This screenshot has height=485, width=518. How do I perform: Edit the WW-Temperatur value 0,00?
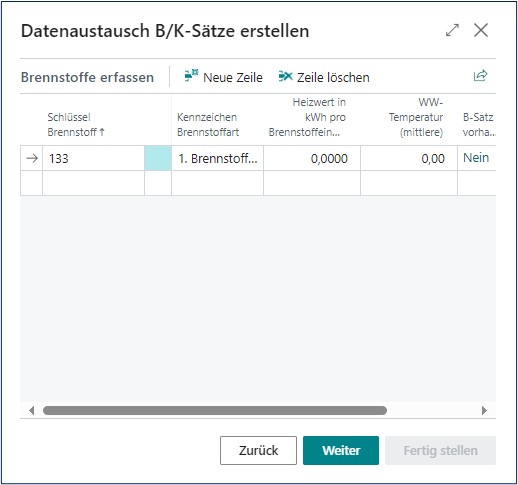tap(409, 158)
